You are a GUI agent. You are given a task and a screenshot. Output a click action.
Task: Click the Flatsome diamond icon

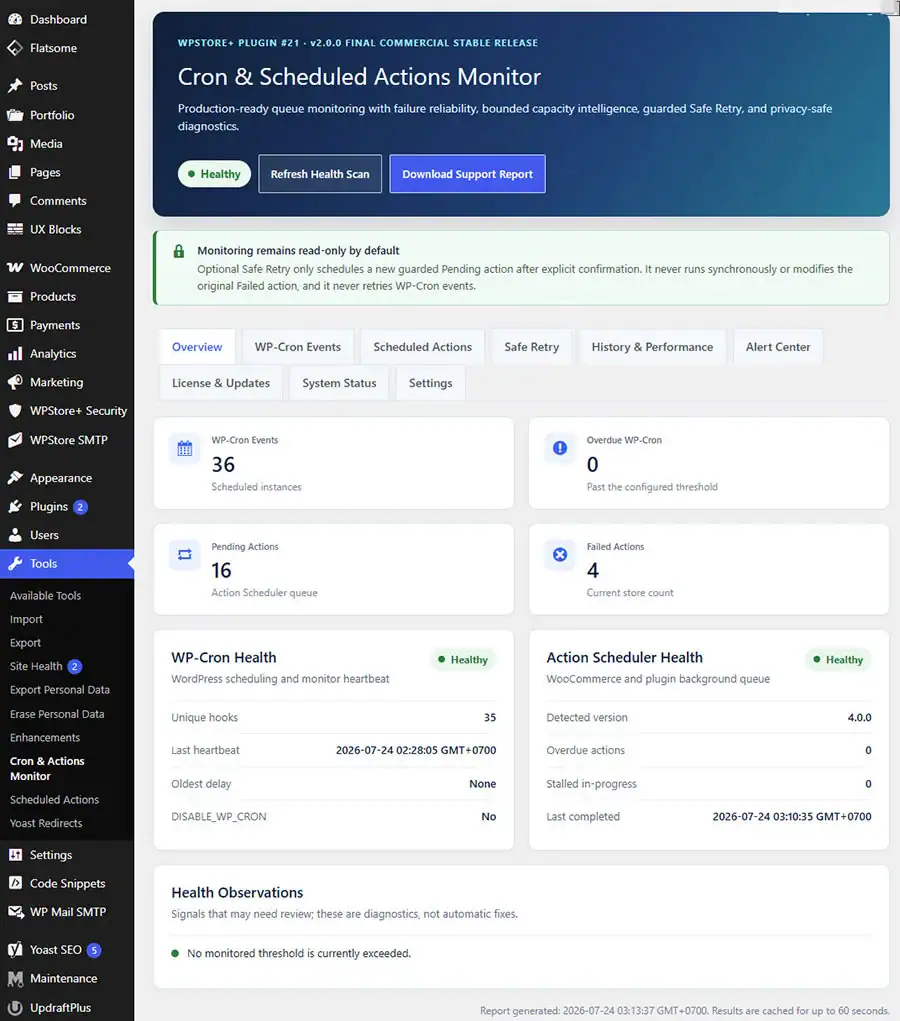(x=15, y=48)
